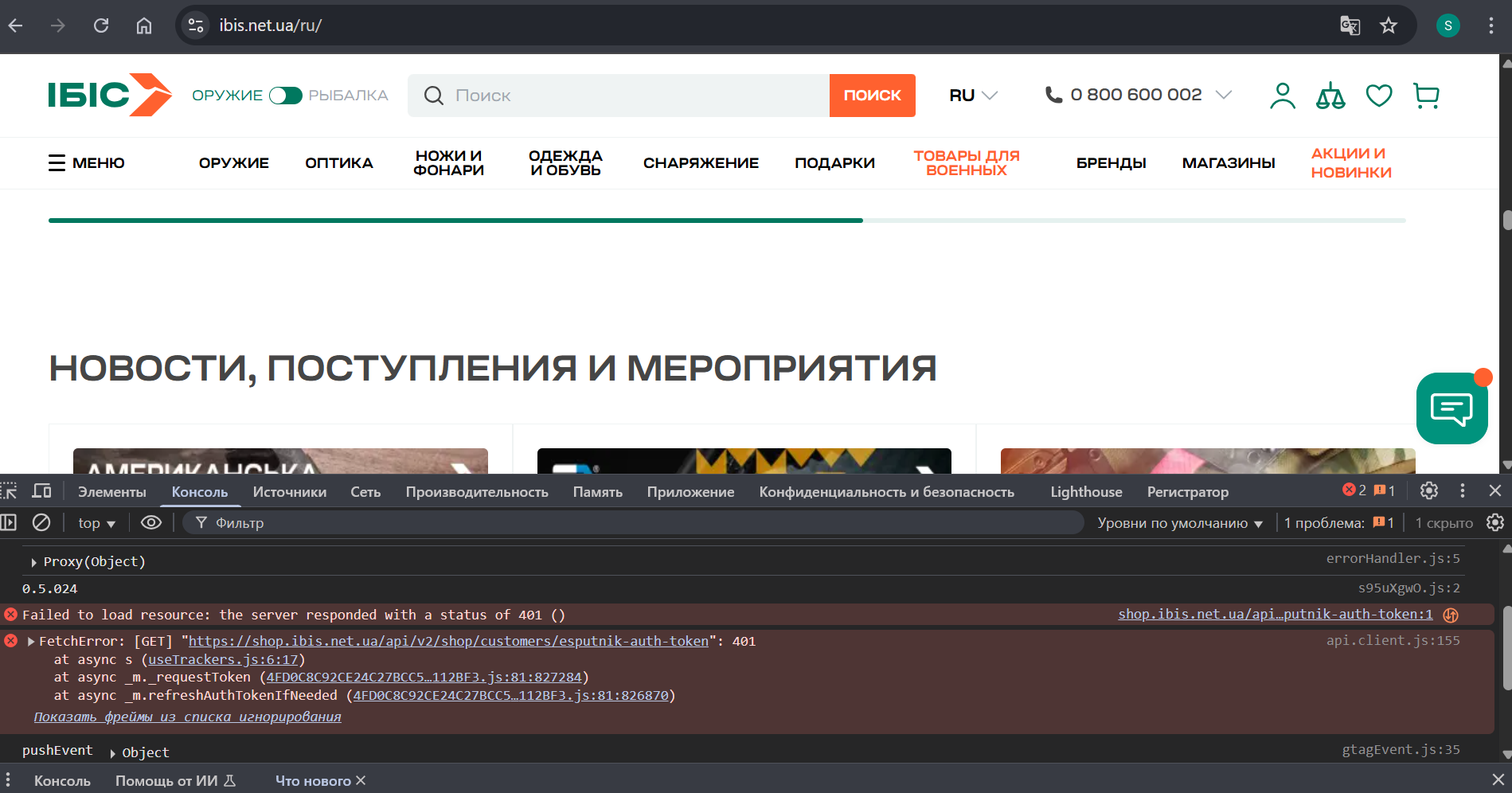The width and height of the screenshot is (1512, 793).
Task: Open the product comparison scales icon
Action: [x=1330, y=96]
